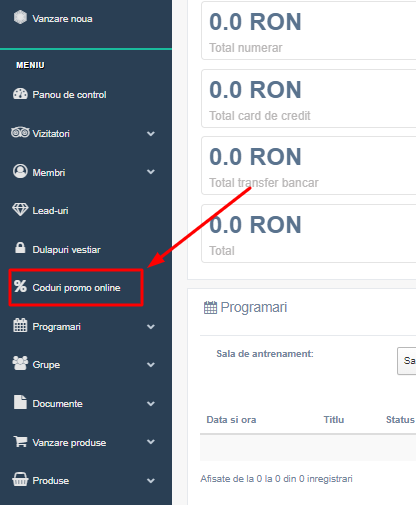The image size is (416, 505).
Task: Click the Membri user circle icon
Action: tap(20, 171)
